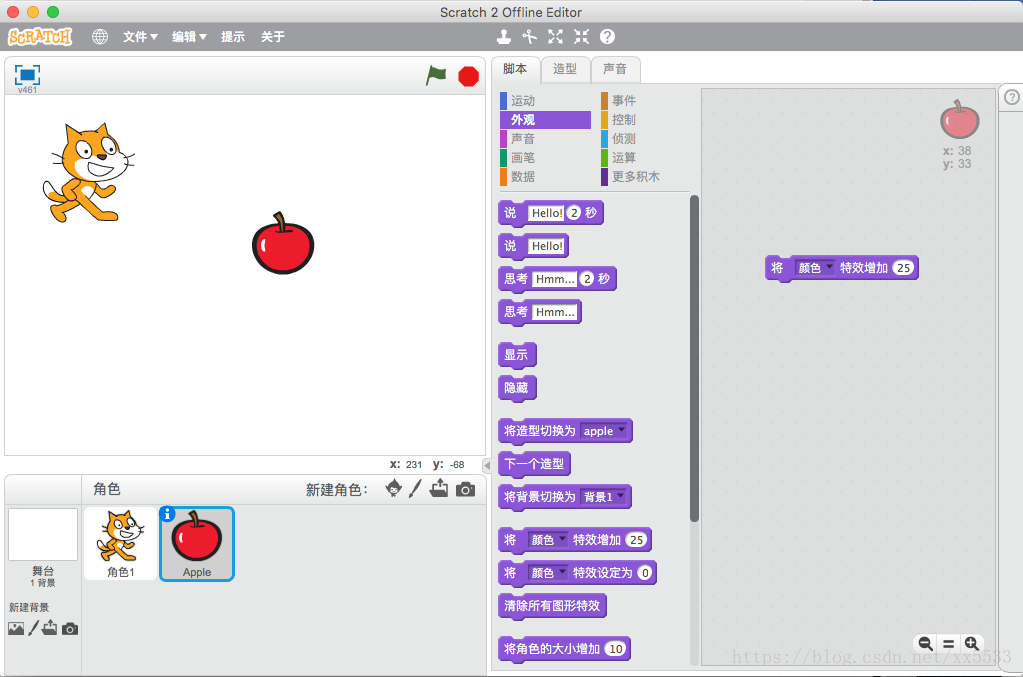This screenshot has width=1023, height=677.
Task: Click the 10 value in 大小增加 block
Action: 615,648
